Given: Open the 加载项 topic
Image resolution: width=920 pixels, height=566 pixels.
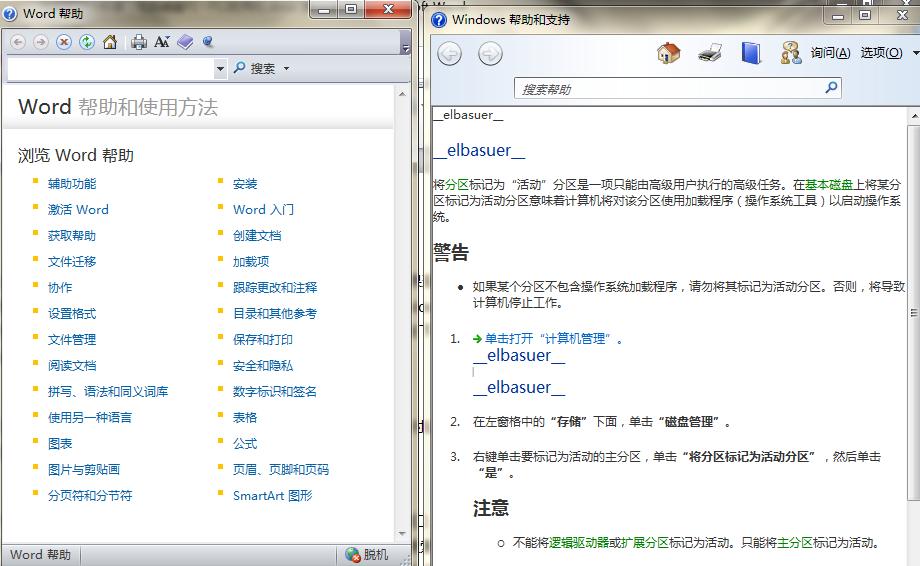Looking at the screenshot, I should 251,262.
